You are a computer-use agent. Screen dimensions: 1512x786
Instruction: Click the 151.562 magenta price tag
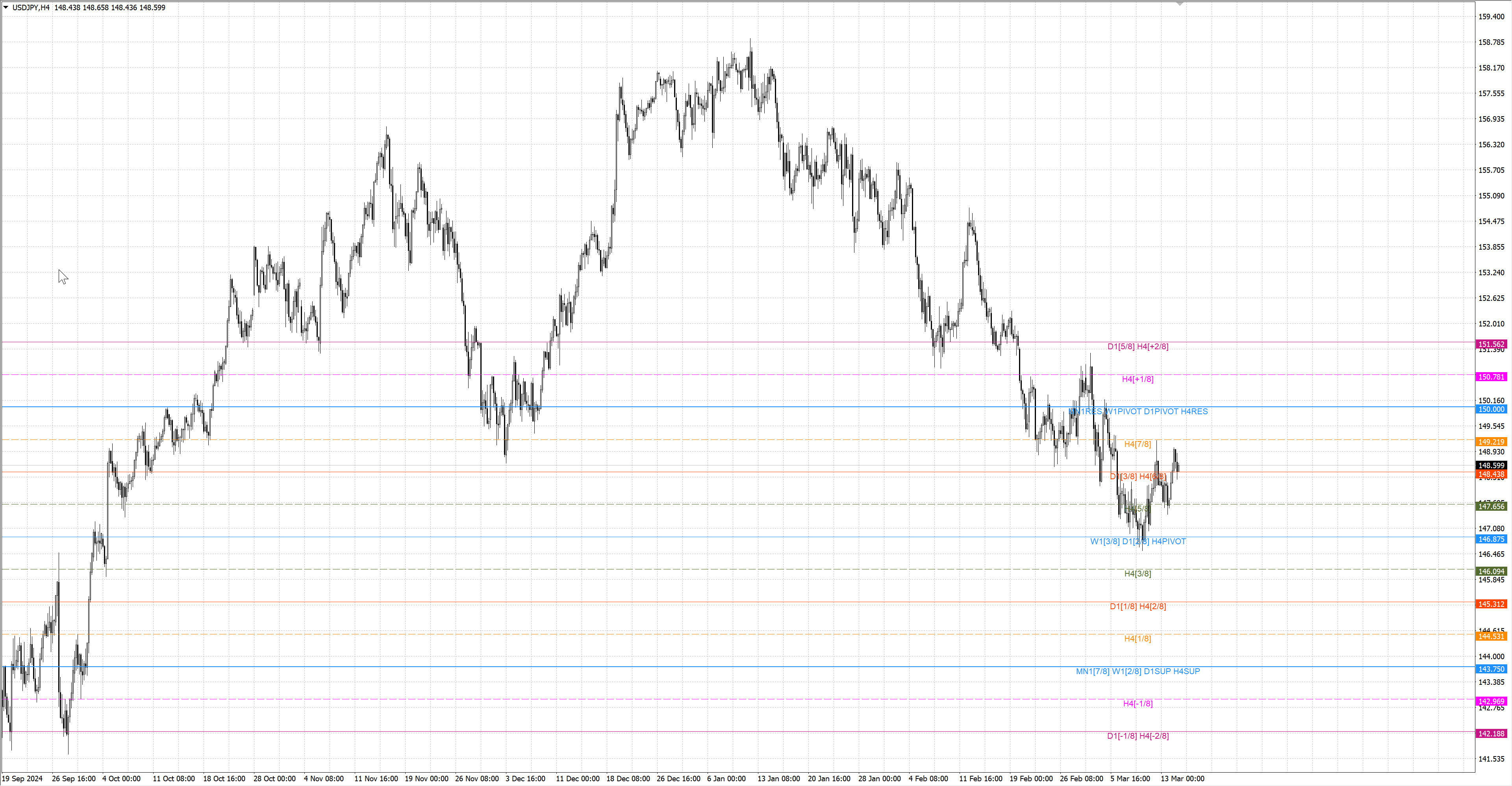1491,345
